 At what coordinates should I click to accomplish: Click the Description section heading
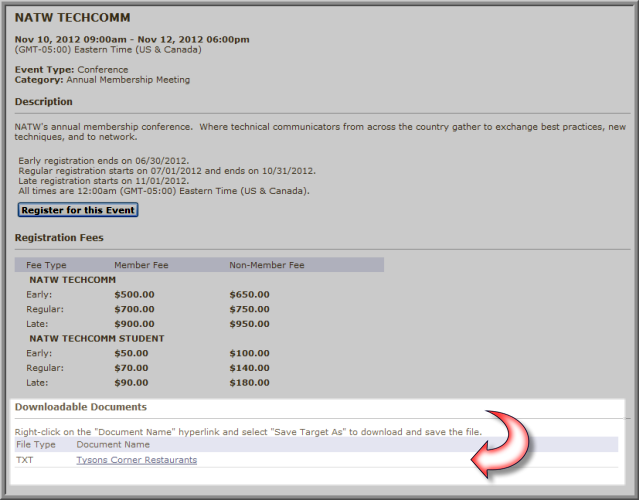(x=44, y=101)
